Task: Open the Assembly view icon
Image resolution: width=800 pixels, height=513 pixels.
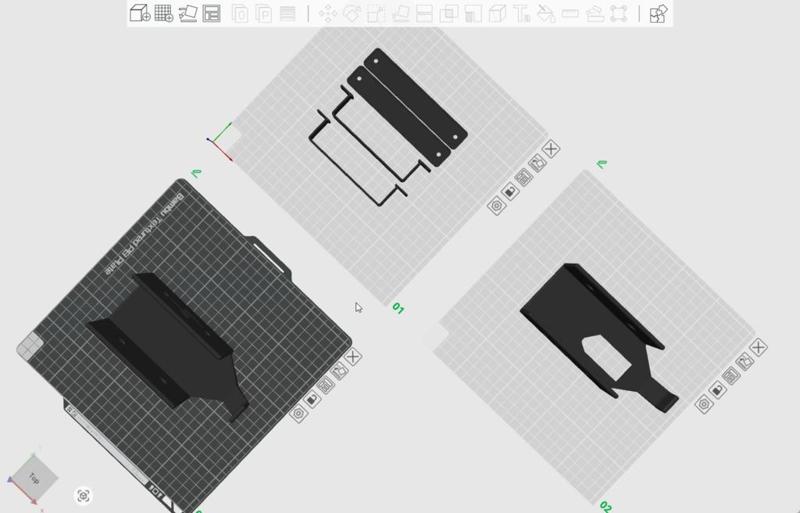Action: click(658, 13)
